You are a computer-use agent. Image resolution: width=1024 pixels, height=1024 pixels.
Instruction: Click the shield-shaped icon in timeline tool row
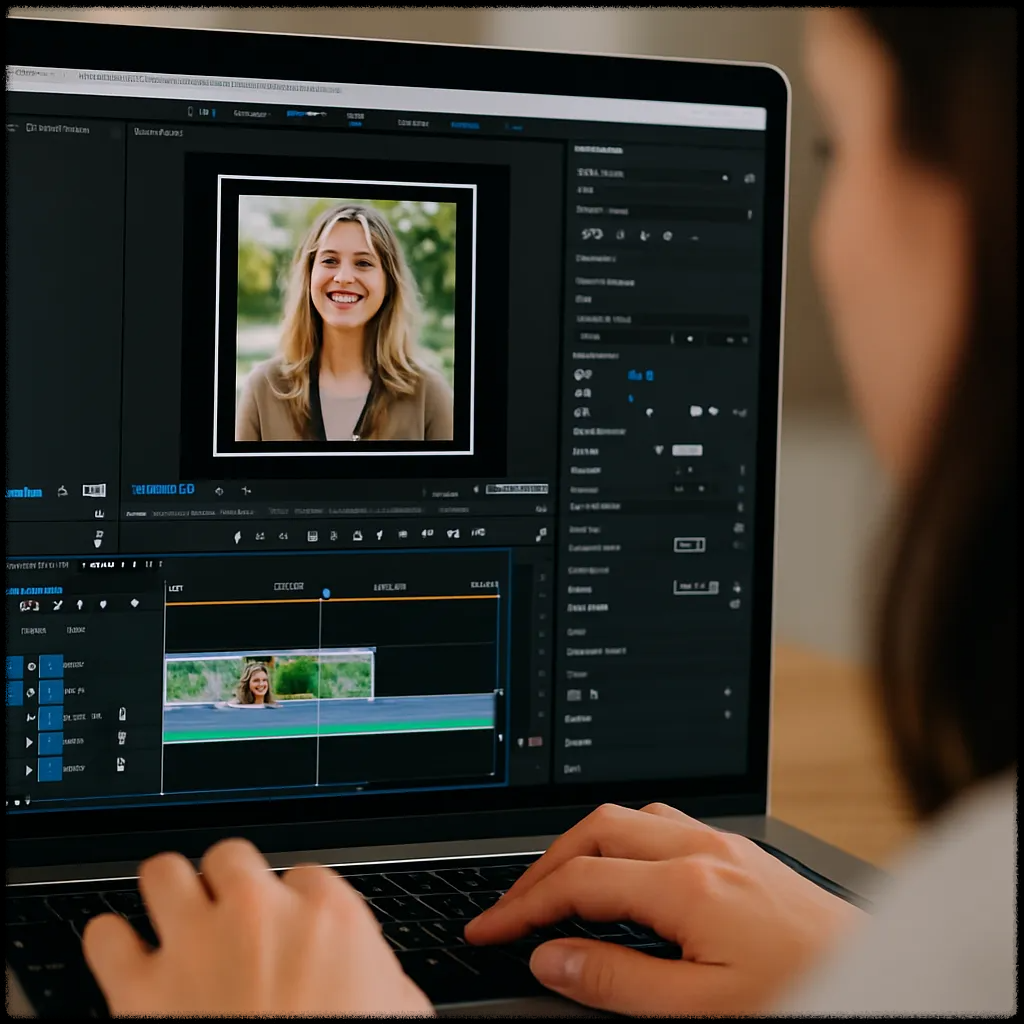point(103,605)
